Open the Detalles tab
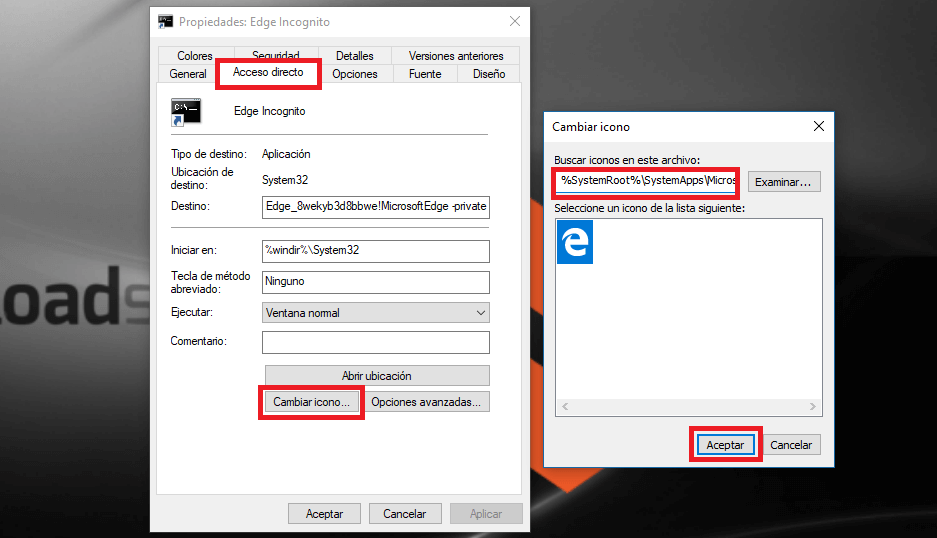937x538 pixels. pyautogui.click(x=354, y=56)
